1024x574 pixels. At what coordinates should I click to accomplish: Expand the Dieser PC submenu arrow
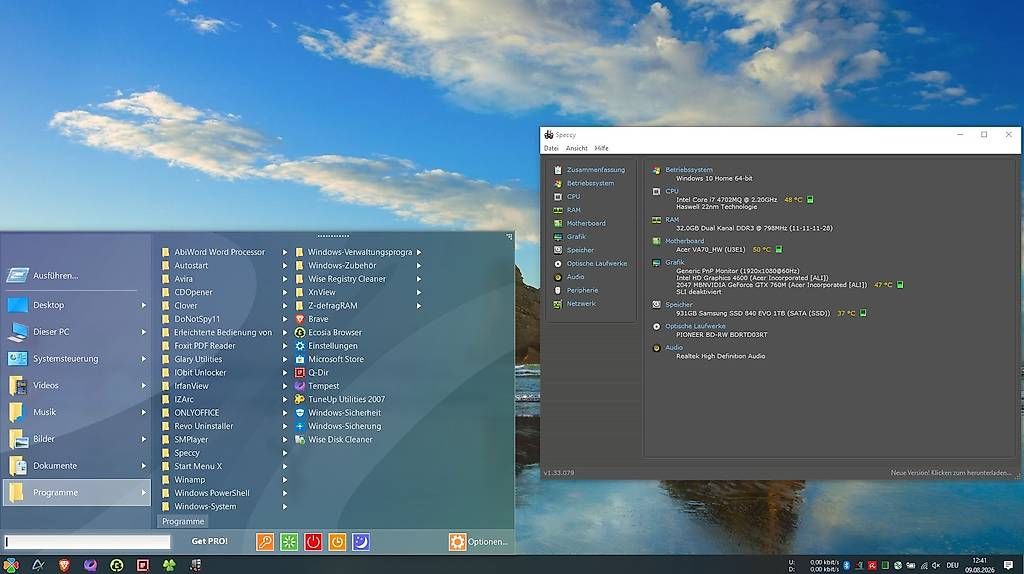coord(144,332)
